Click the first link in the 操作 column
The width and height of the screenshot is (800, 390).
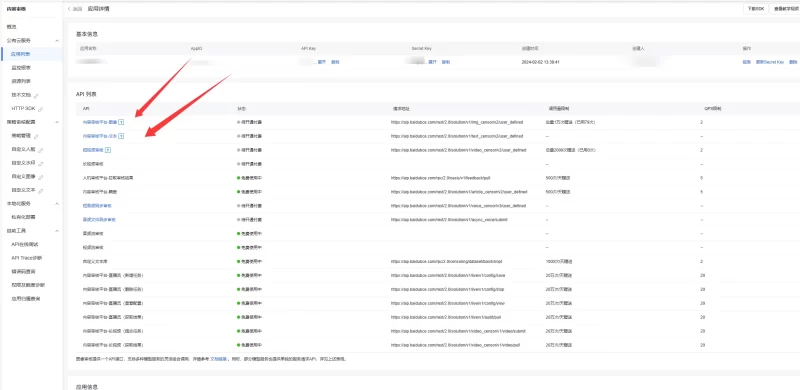746,62
